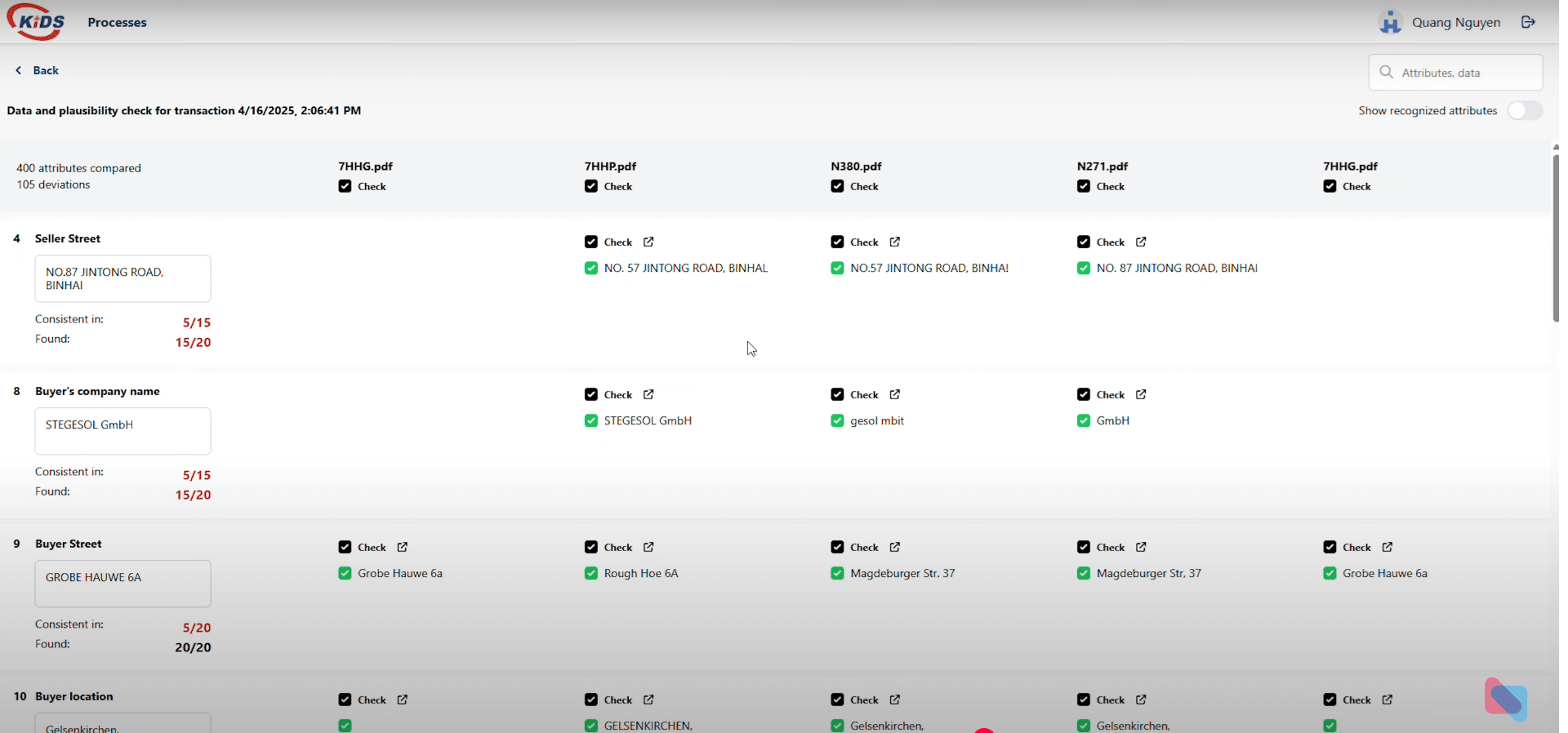The width and height of the screenshot is (1568, 733).
Task: Click the Quang Nguyen username
Action: 1456,22
